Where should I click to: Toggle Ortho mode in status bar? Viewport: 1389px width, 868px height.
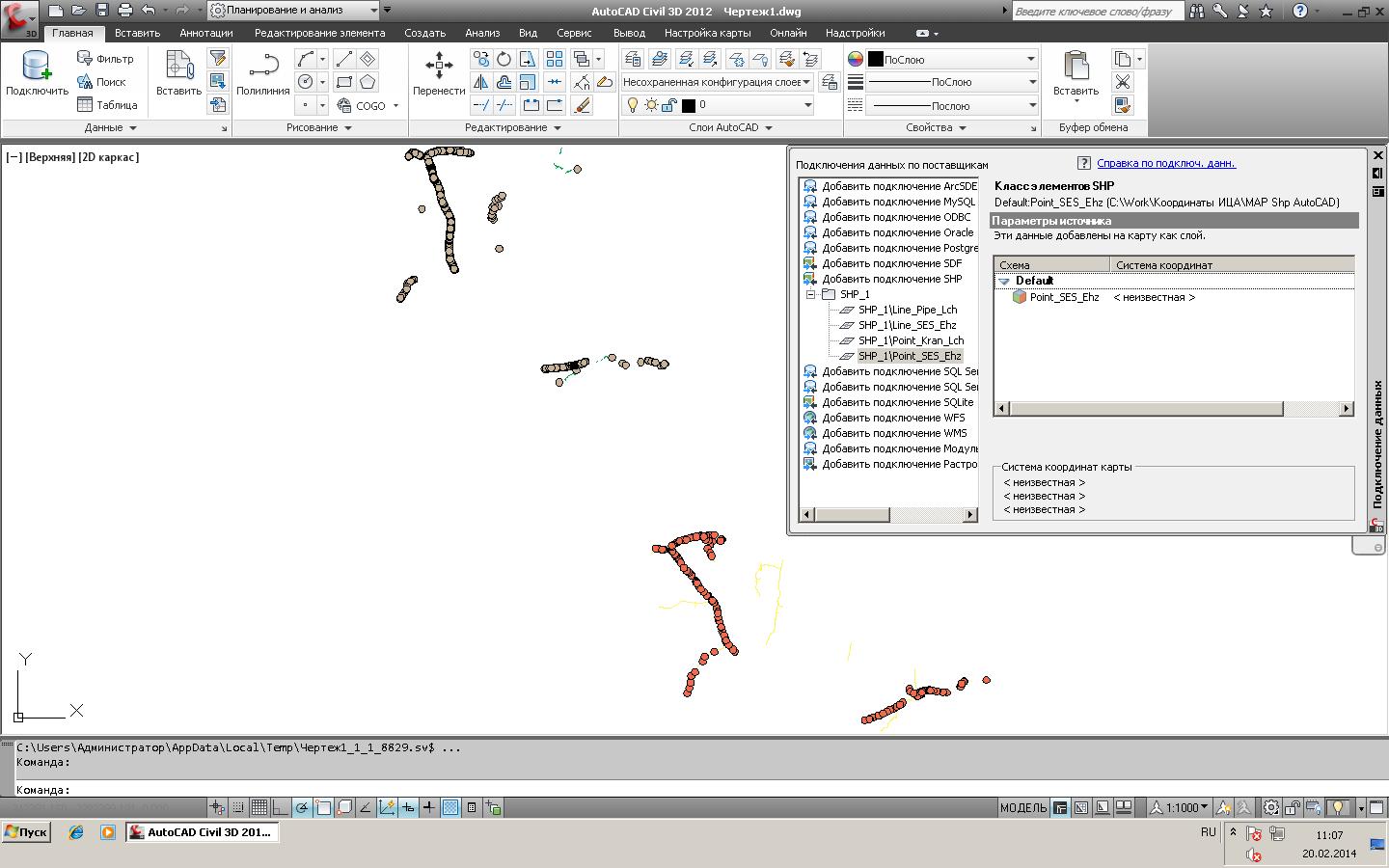281,808
